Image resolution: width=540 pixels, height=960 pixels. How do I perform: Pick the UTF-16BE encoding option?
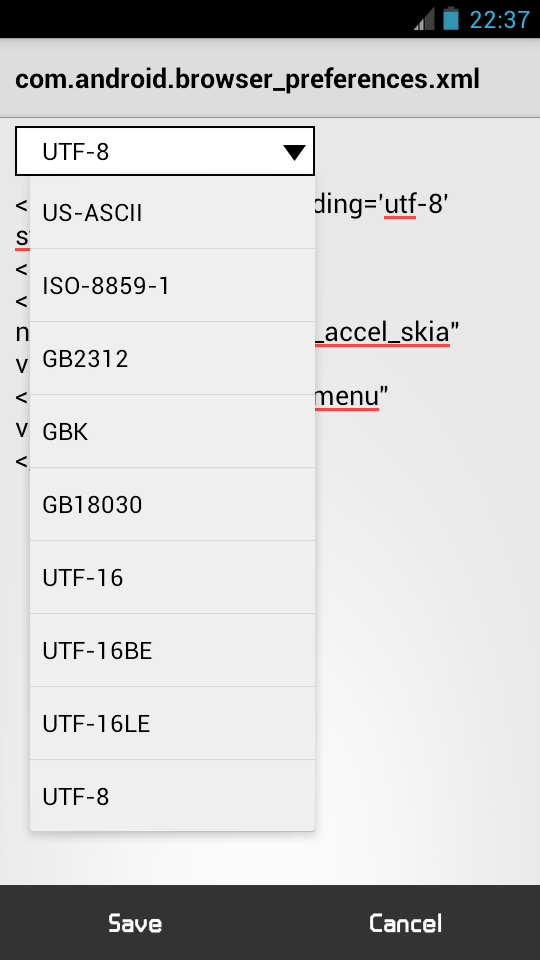coord(173,650)
